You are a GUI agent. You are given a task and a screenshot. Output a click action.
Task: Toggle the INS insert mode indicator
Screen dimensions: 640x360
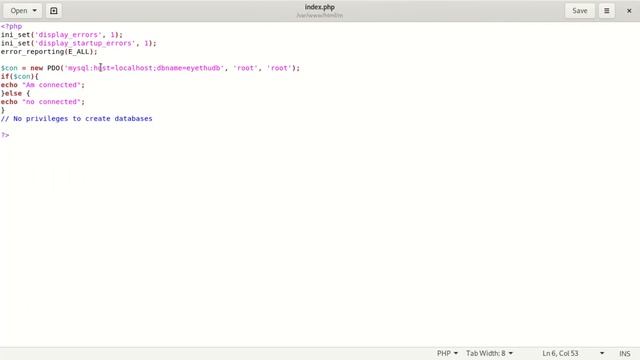point(624,353)
